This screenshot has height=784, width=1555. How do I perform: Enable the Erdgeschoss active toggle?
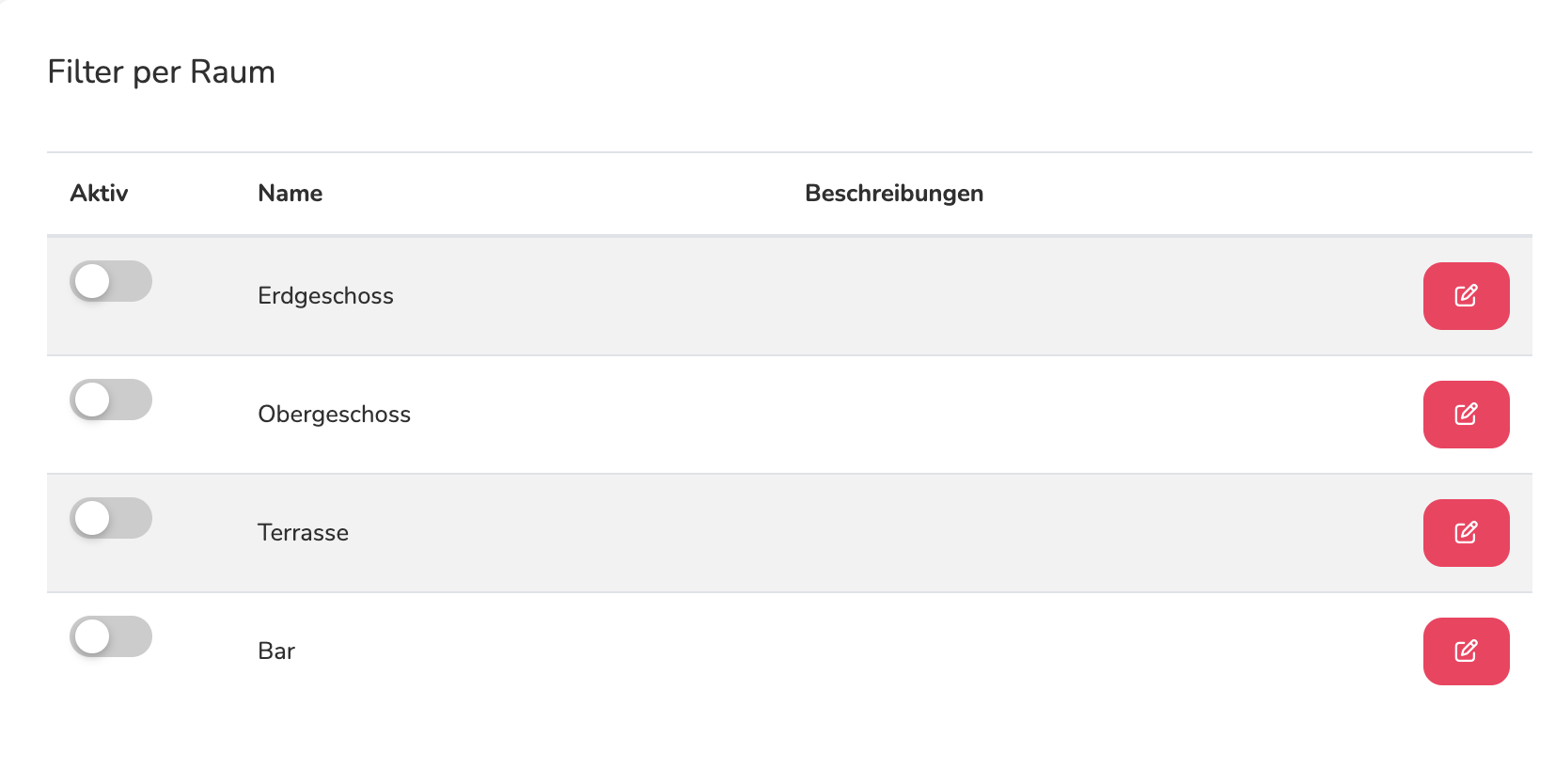click(x=111, y=281)
